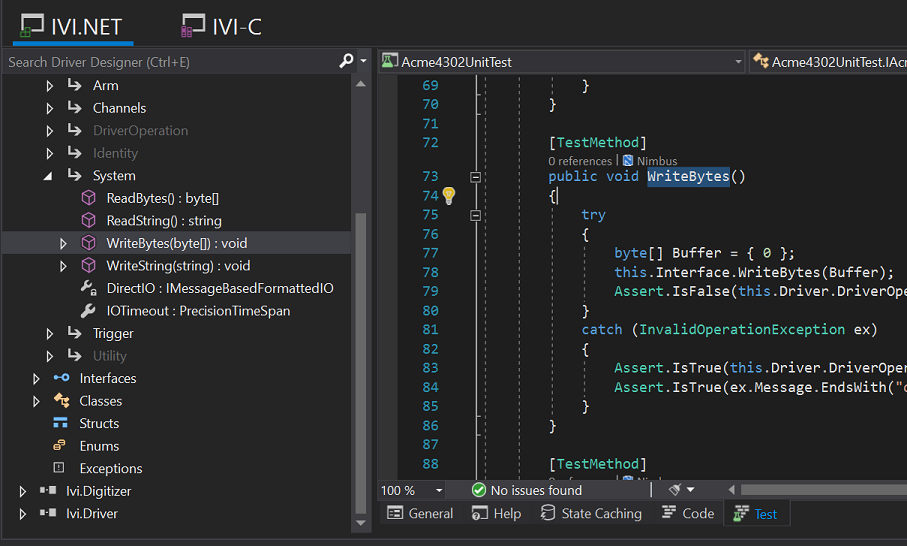Expand the WriteBytes(byte[]) method node

coord(63,244)
